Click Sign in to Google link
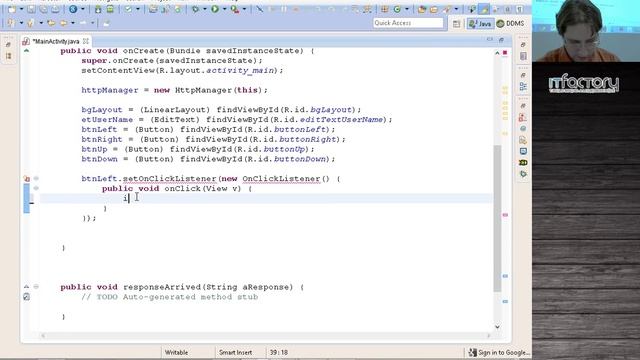Viewport: 640px width, 360px height. pyautogui.click(x=499, y=352)
